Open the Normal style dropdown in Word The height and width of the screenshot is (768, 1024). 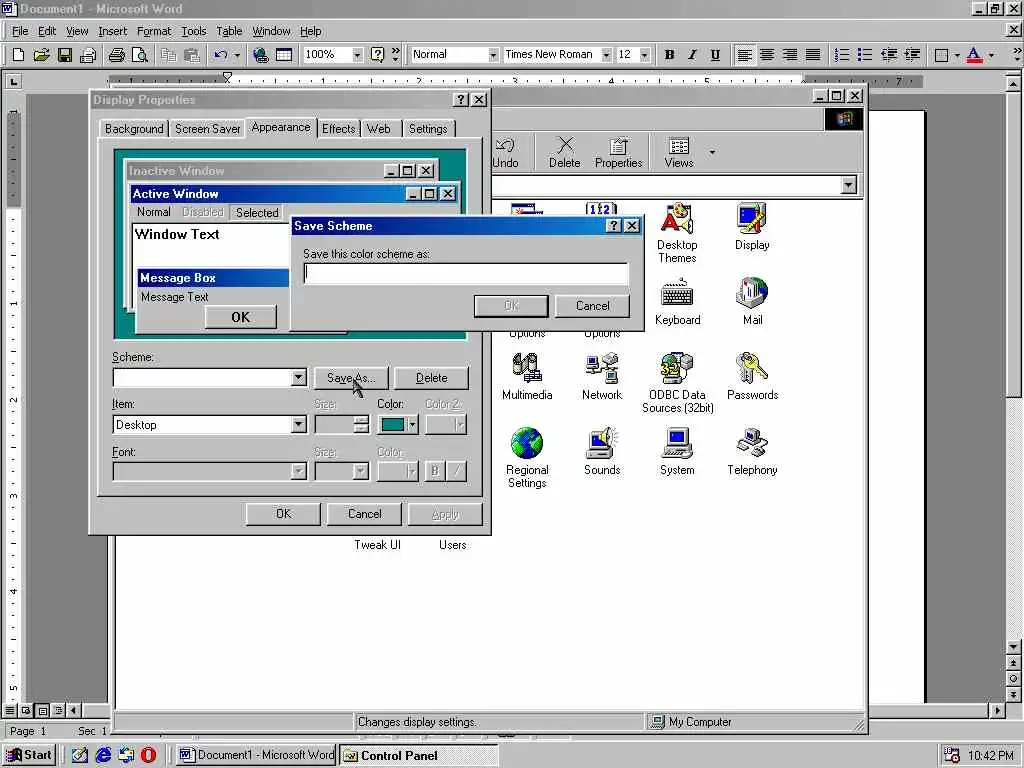[493, 55]
